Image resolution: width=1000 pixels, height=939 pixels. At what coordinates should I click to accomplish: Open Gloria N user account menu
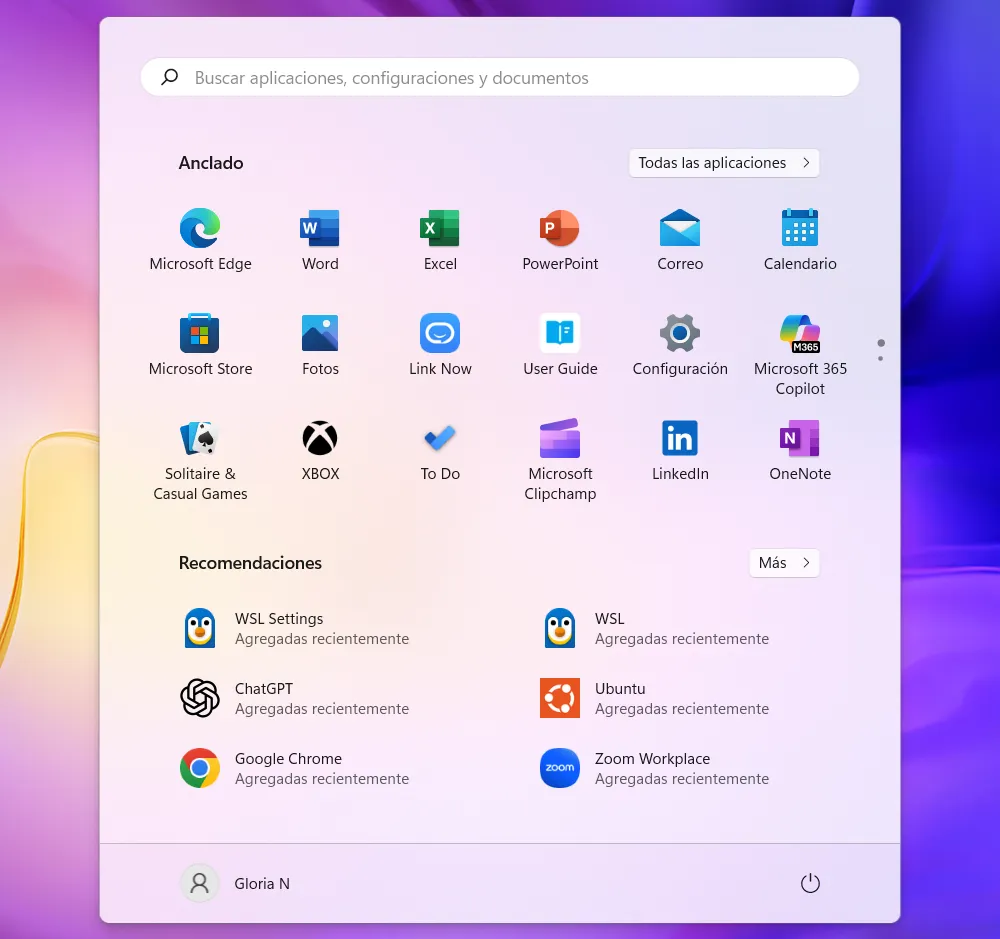(236, 884)
